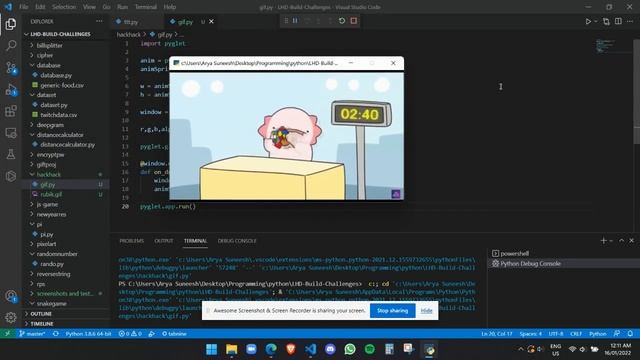
Task: Click the master branch in status bar
Action: (x=32, y=333)
